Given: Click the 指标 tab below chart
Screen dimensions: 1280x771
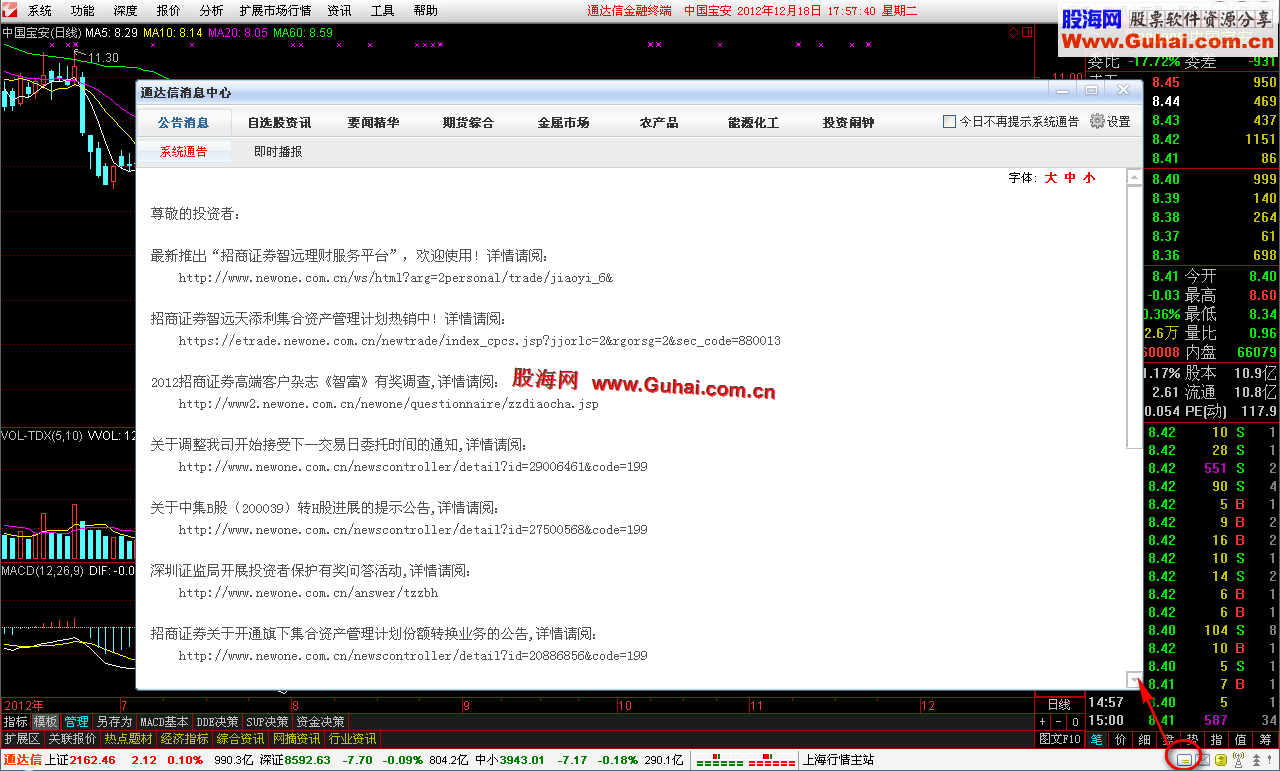Looking at the screenshot, I should 16,721.
